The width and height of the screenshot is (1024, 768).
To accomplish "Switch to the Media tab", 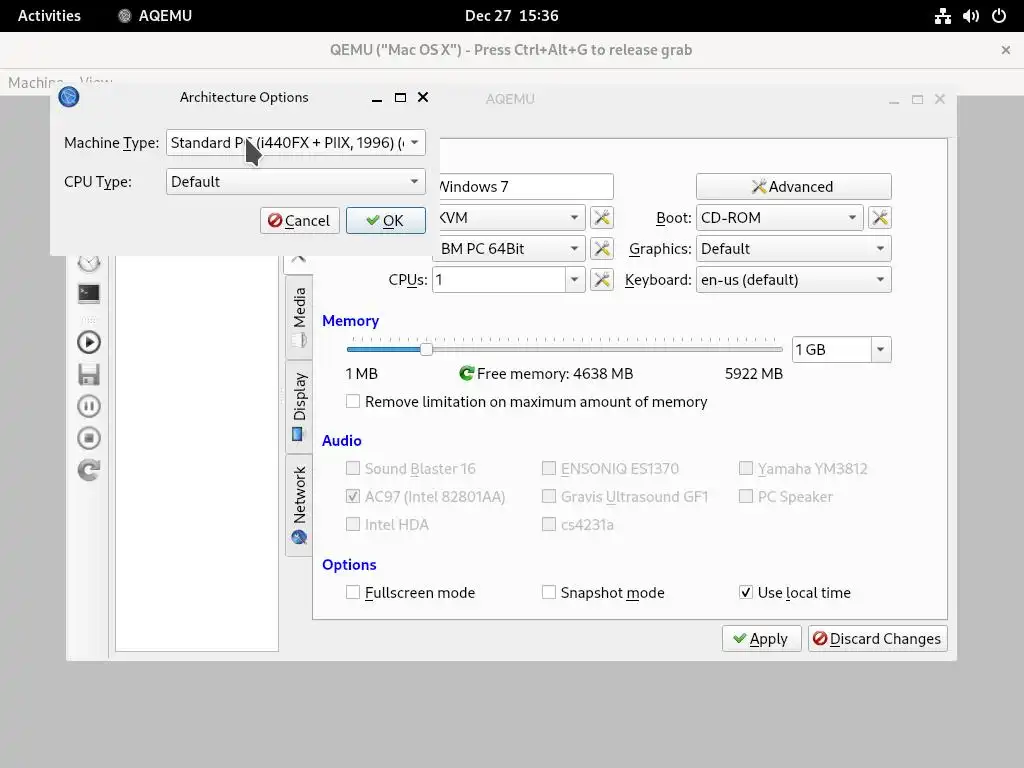I will pyautogui.click(x=299, y=317).
